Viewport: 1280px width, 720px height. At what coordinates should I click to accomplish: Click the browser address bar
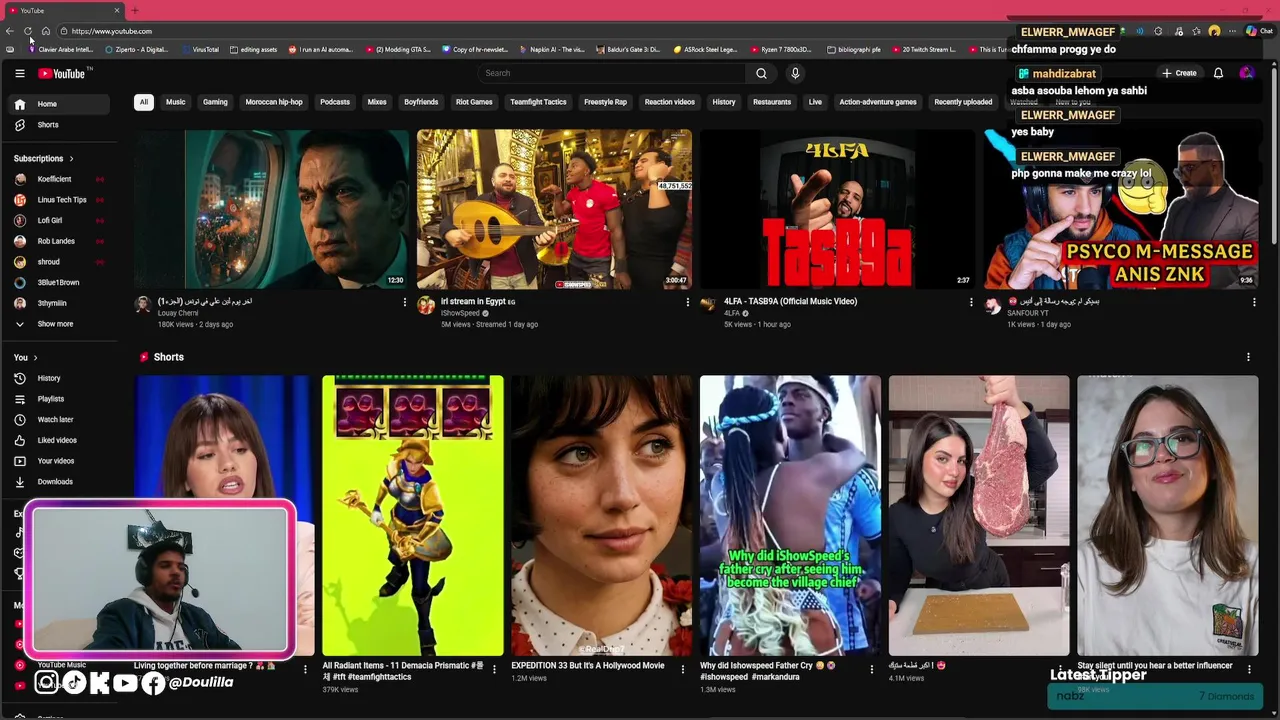coord(530,31)
